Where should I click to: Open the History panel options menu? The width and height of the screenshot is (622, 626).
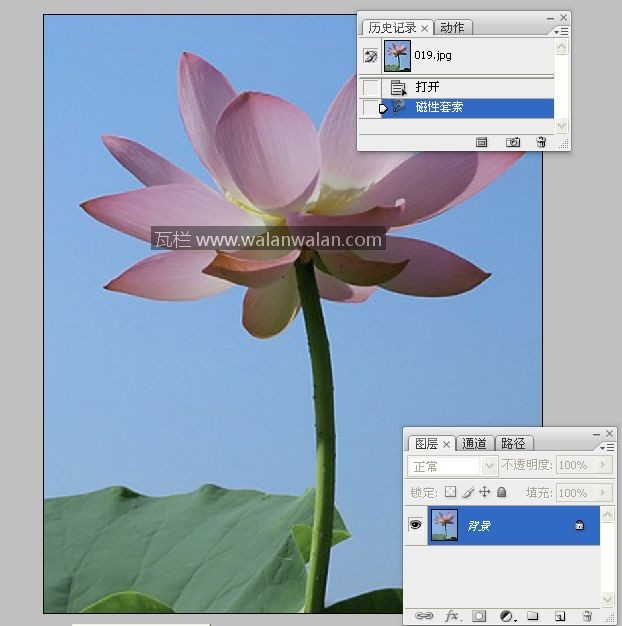tap(563, 32)
